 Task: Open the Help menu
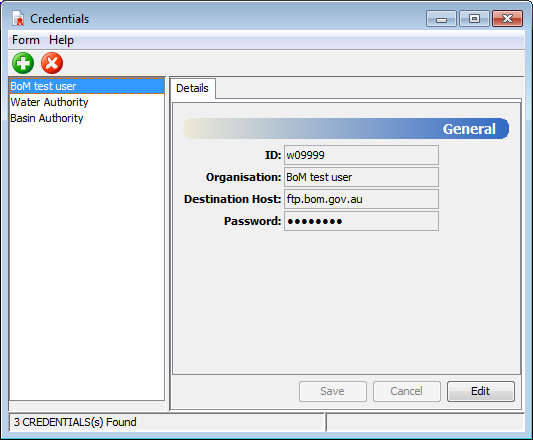pyautogui.click(x=61, y=40)
